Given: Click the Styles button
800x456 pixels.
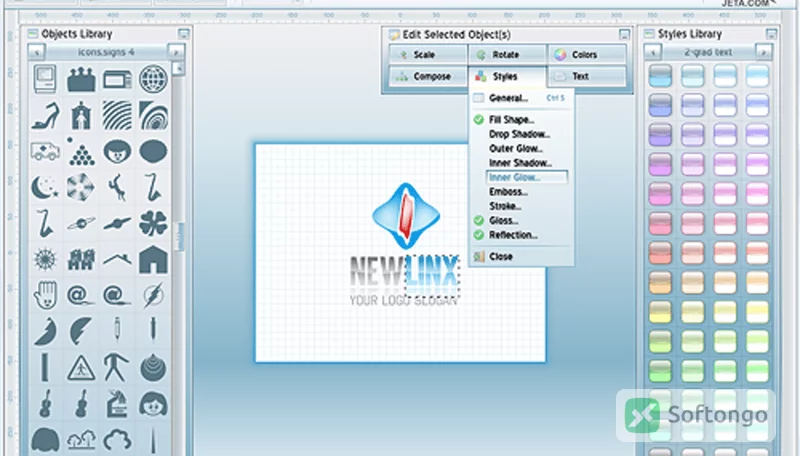Looking at the screenshot, I should 507,77.
